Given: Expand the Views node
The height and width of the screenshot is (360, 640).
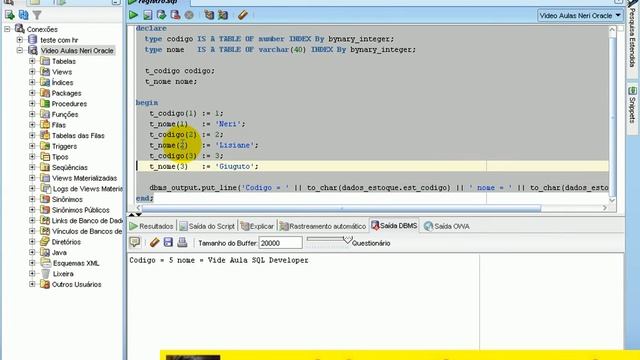Looking at the screenshot, I should tap(32, 71).
